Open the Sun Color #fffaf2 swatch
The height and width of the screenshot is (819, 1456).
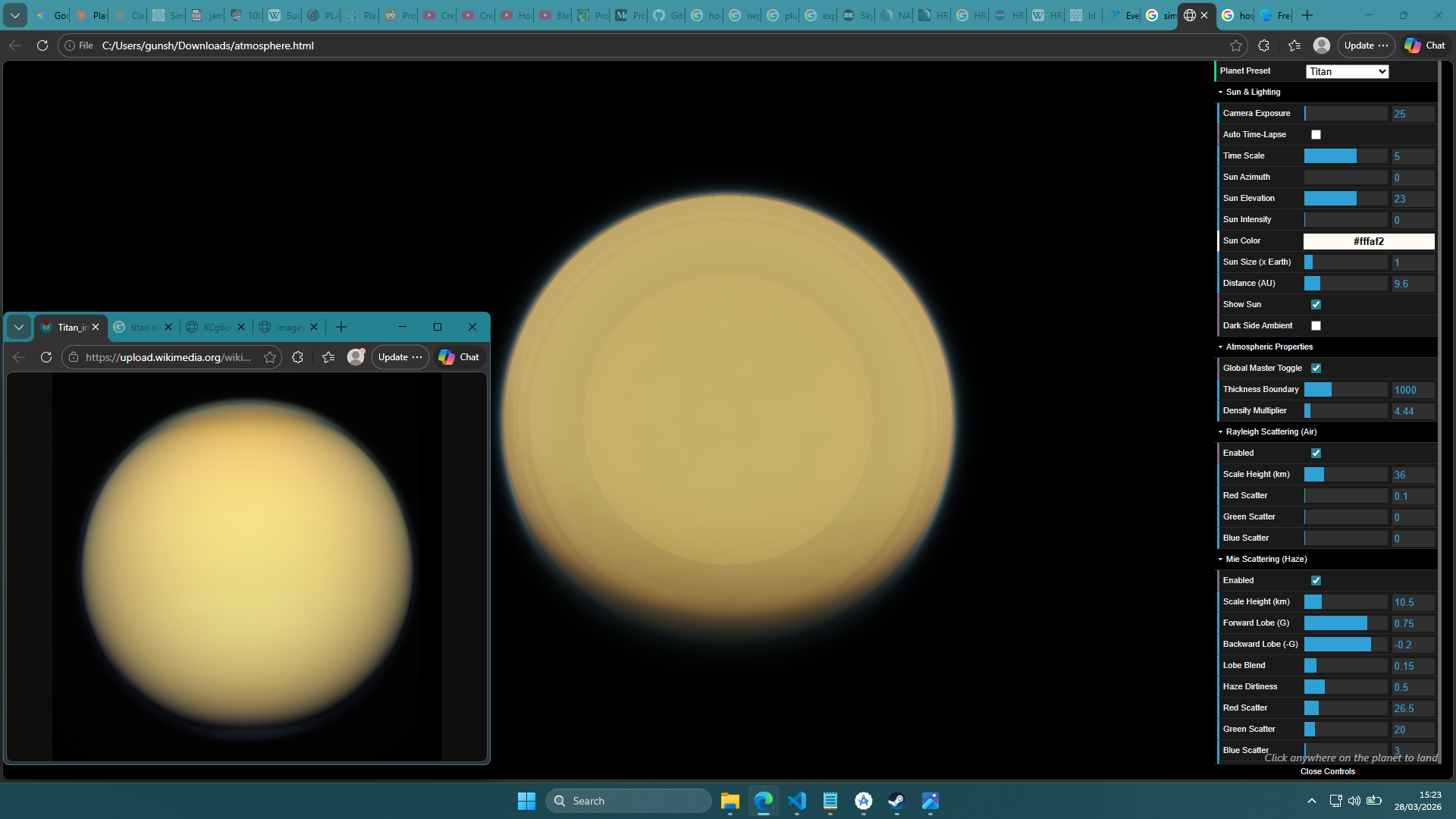coord(1368,241)
